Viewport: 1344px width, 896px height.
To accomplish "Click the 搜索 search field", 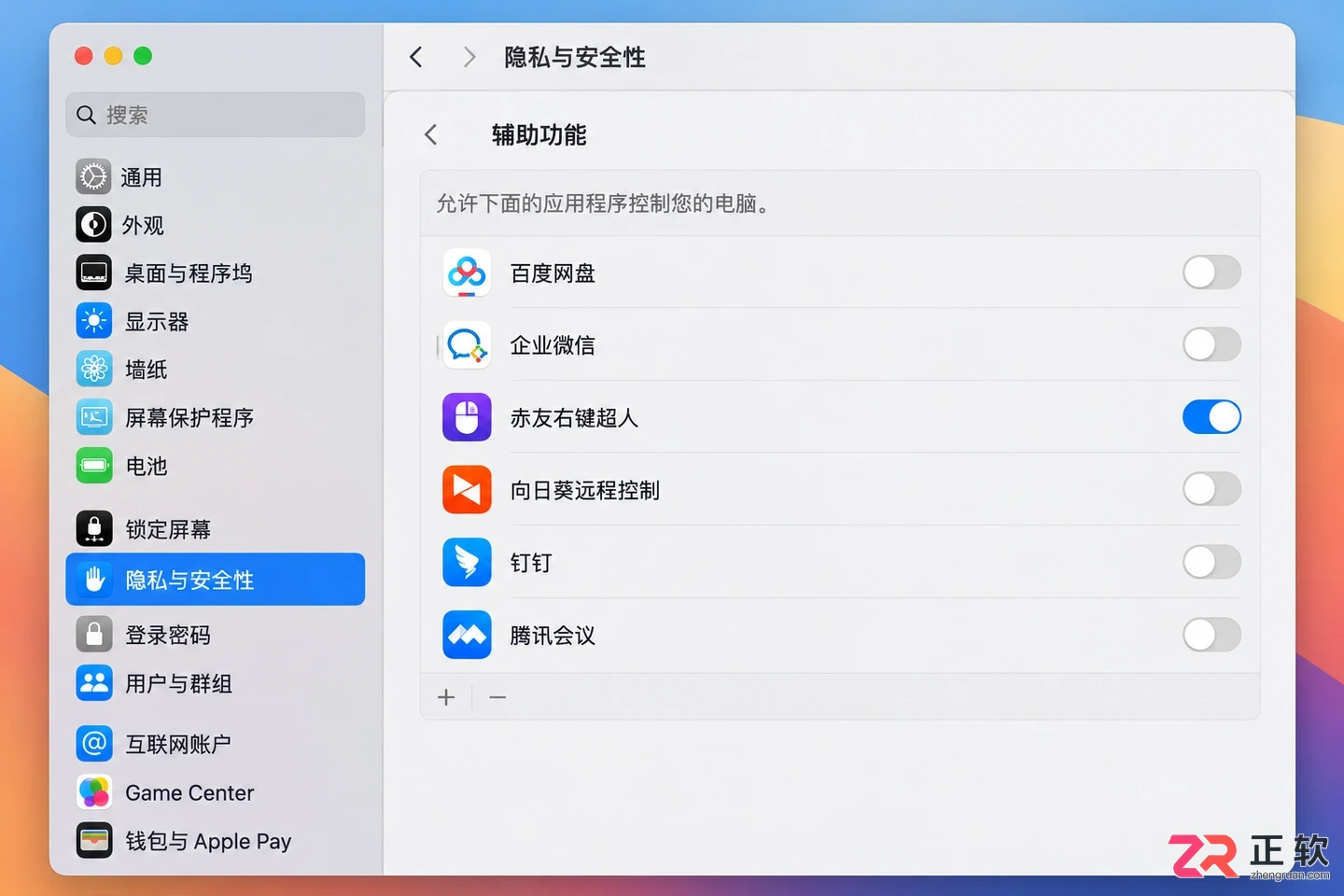I will (x=215, y=115).
